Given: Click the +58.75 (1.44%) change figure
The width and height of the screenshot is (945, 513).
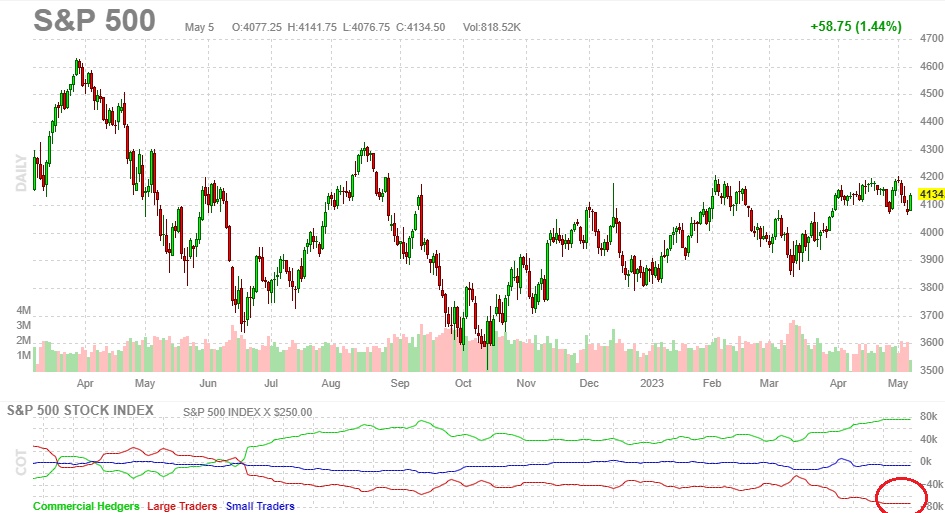Looking at the screenshot, I should point(856,27).
